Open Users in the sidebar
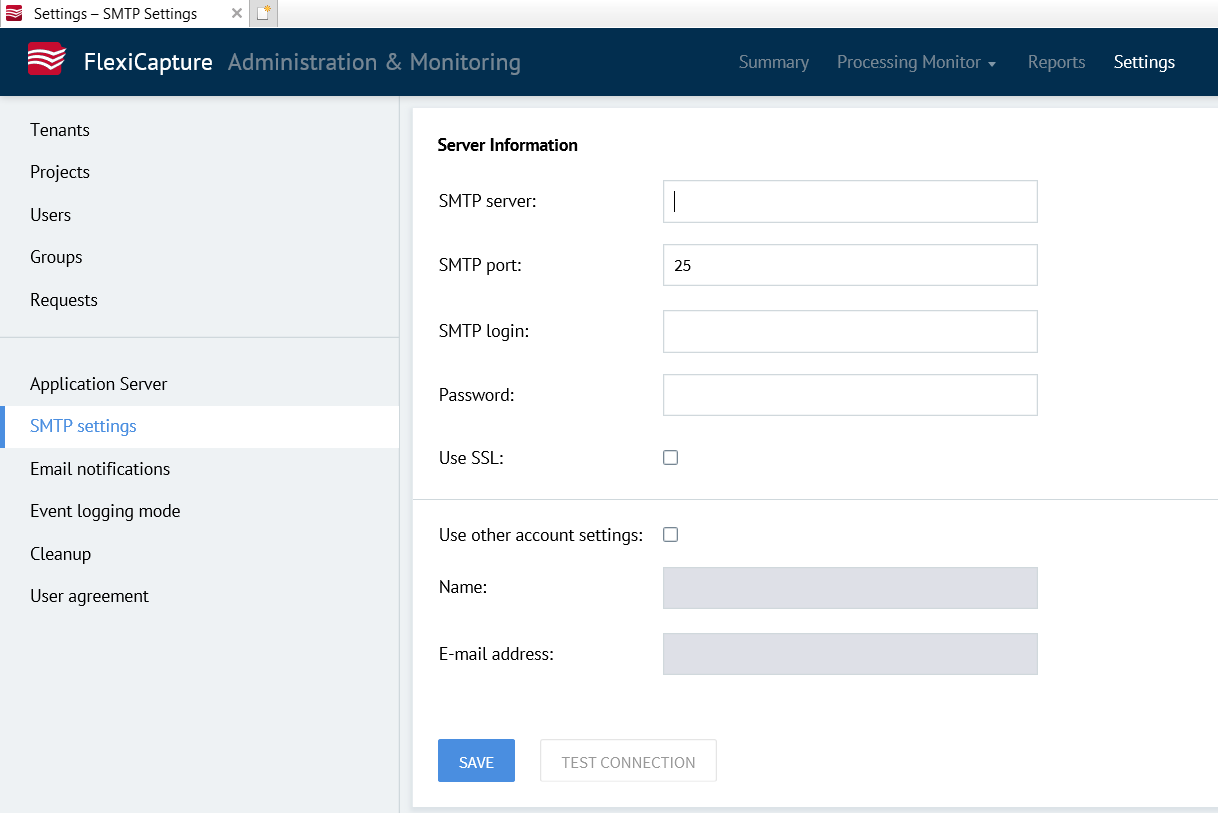The height and width of the screenshot is (813, 1218). 50,215
